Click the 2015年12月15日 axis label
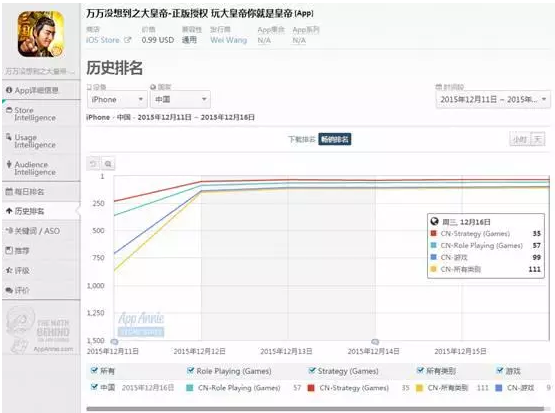Image resolution: width=555 pixels, height=413 pixels. tap(460, 351)
